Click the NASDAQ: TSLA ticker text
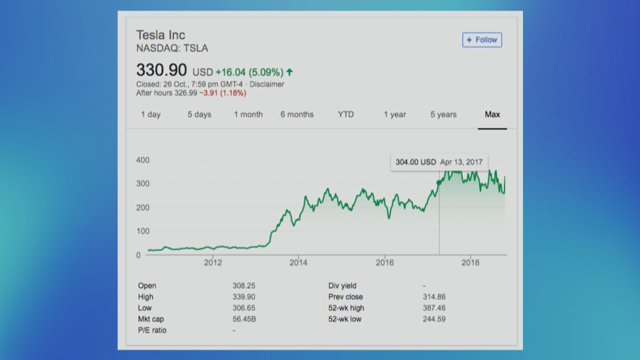This screenshot has height=360, width=640. pos(172,49)
